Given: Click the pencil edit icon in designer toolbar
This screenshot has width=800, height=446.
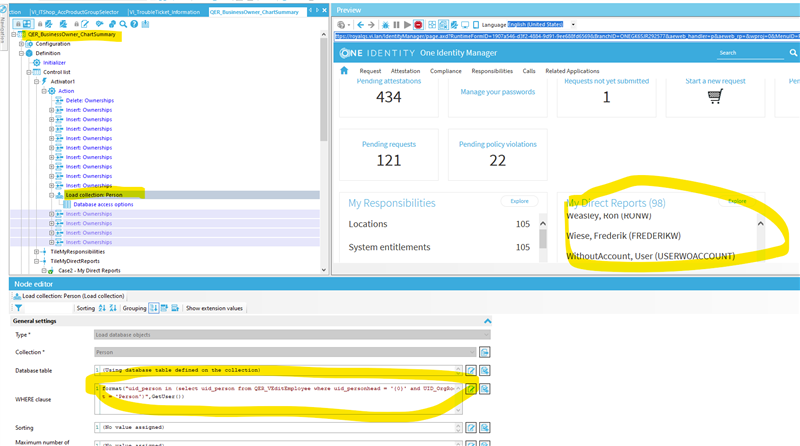Looking at the screenshot, I should (85, 24).
